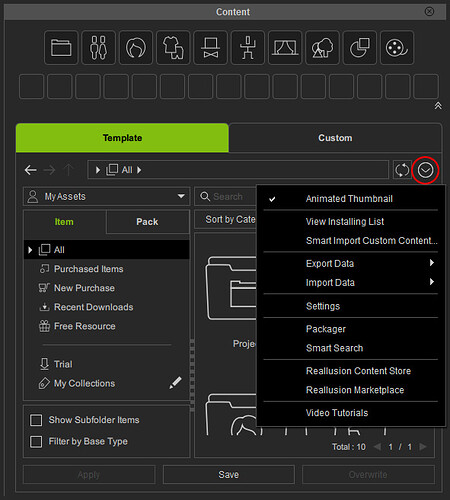The image size is (450, 500).
Task: Go back with the left arrow
Action: [30, 170]
